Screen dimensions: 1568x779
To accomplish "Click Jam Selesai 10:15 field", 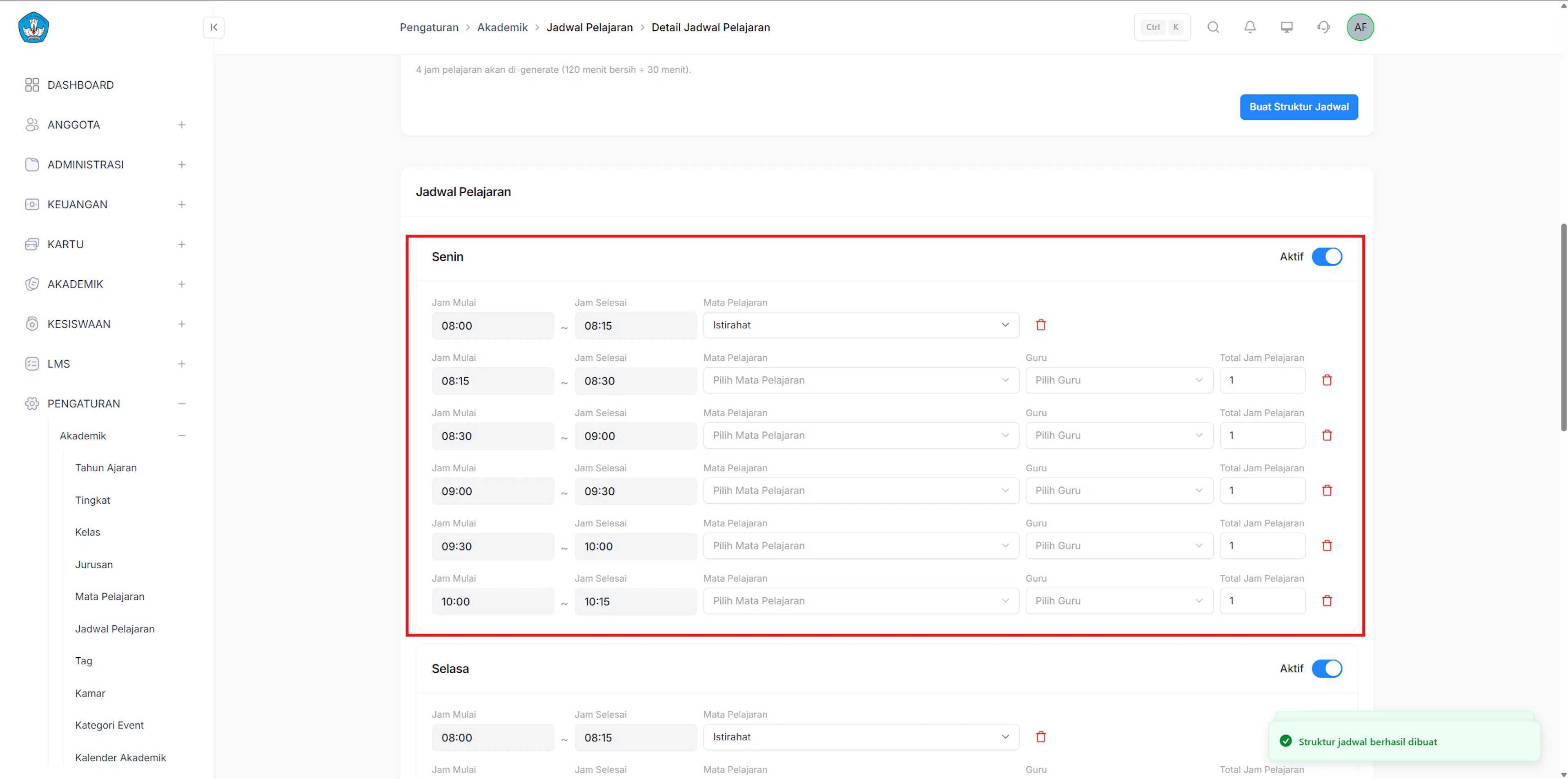I will click(x=635, y=601).
